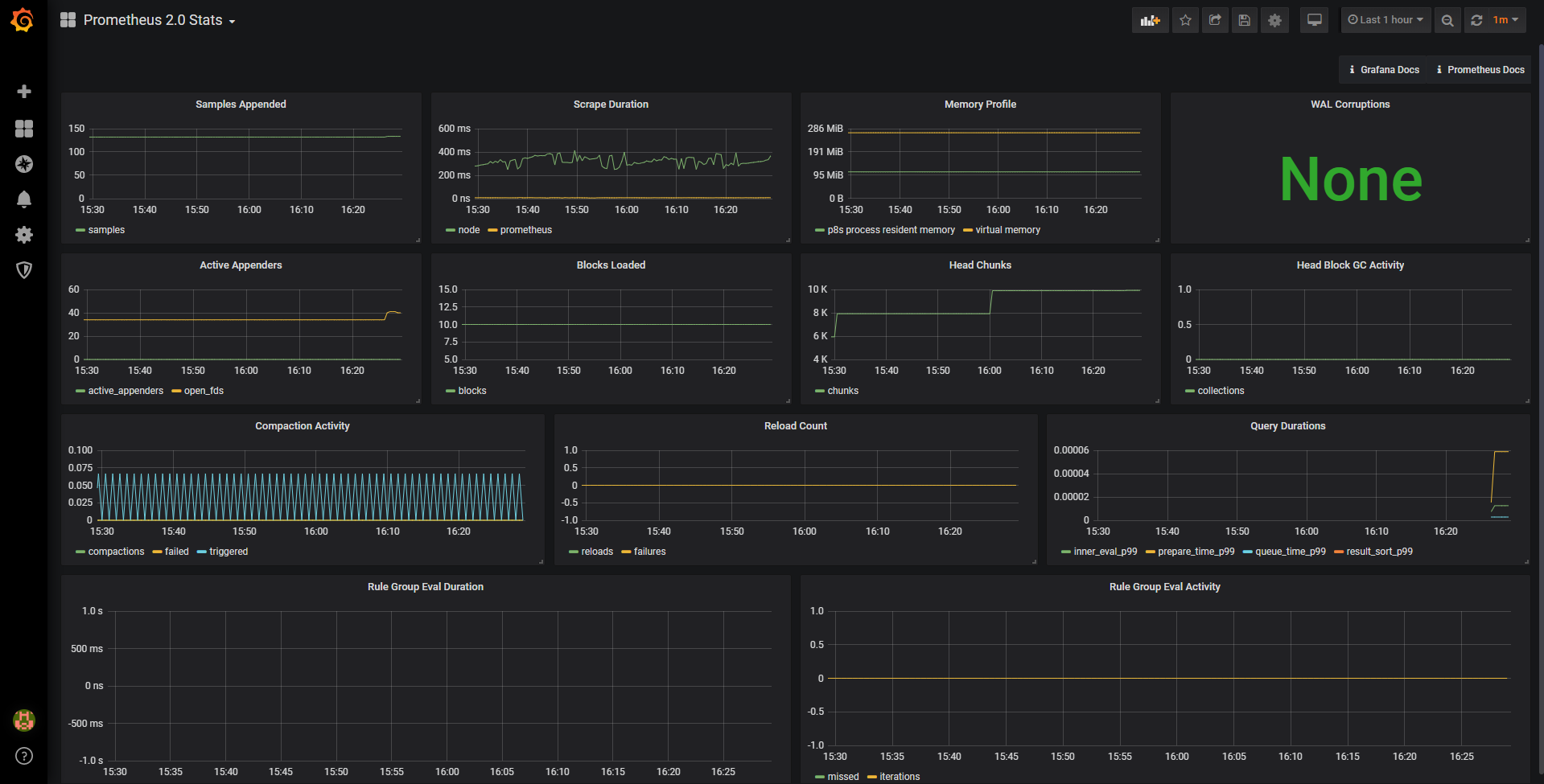Open the Last 1 hour time picker
This screenshot has width=1544, height=784.
click(x=1385, y=20)
